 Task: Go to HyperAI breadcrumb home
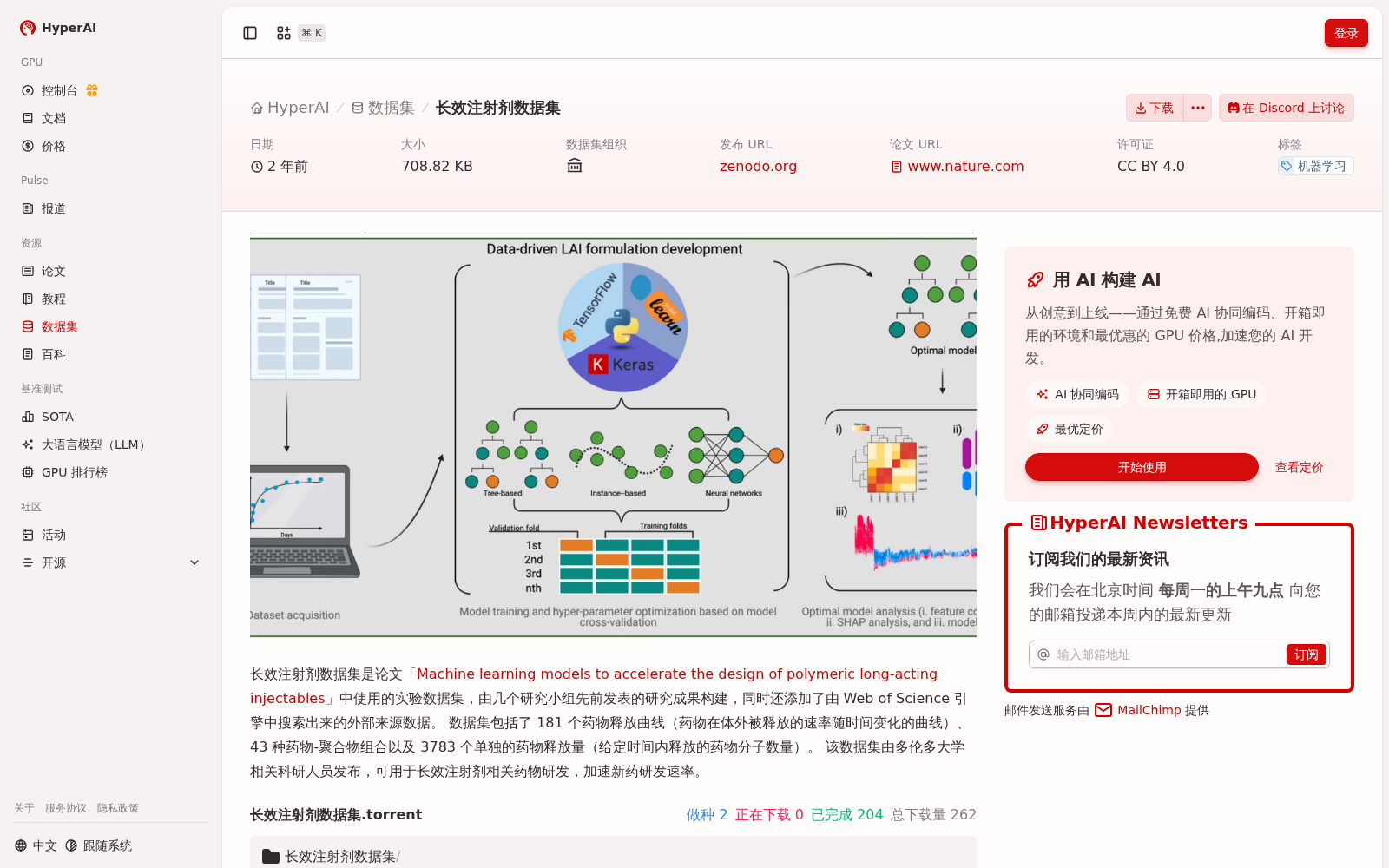290,108
